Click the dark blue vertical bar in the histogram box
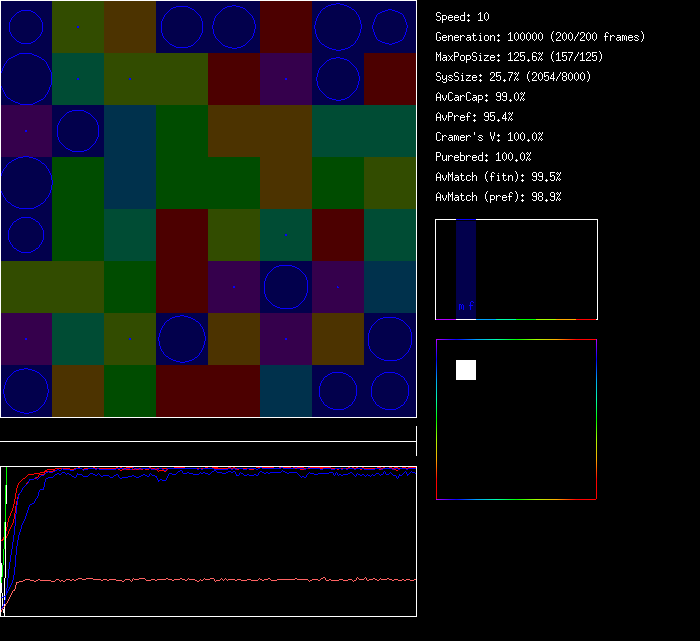Viewport: 700px width, 641px height. [x=466, y=260]
